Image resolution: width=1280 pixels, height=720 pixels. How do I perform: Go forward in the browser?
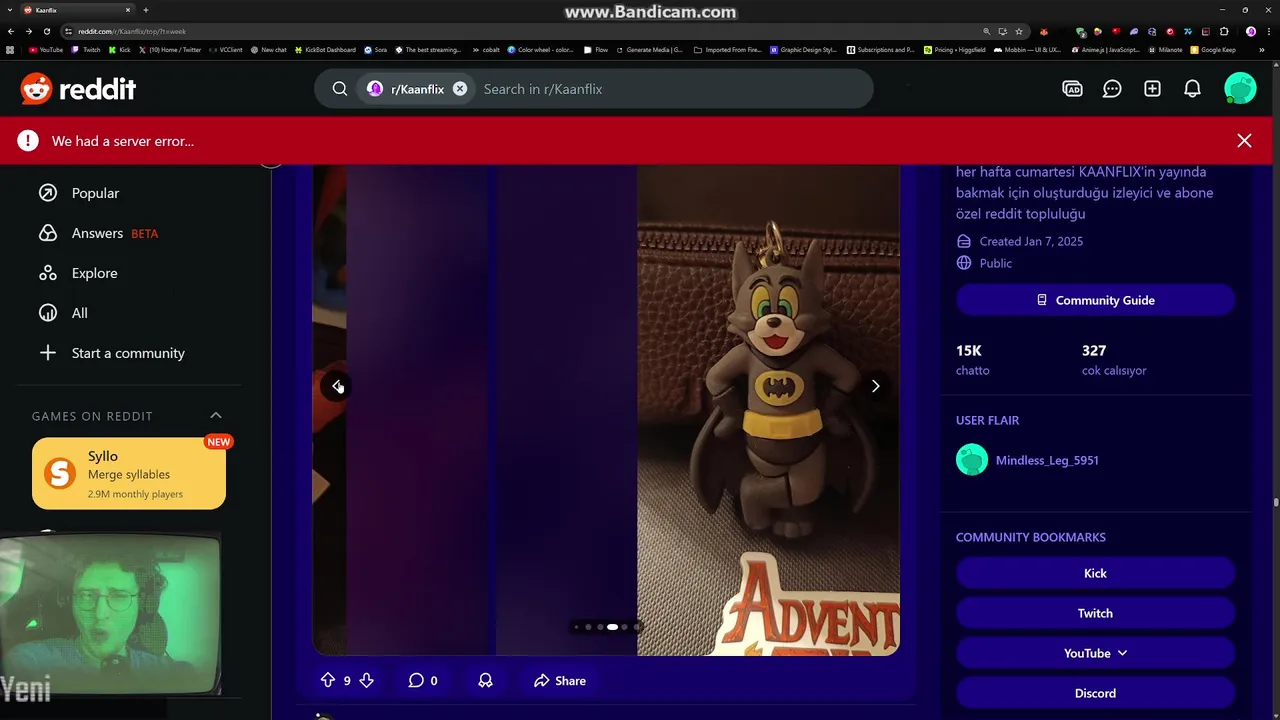pyautogui.click(x=29, y=31)
